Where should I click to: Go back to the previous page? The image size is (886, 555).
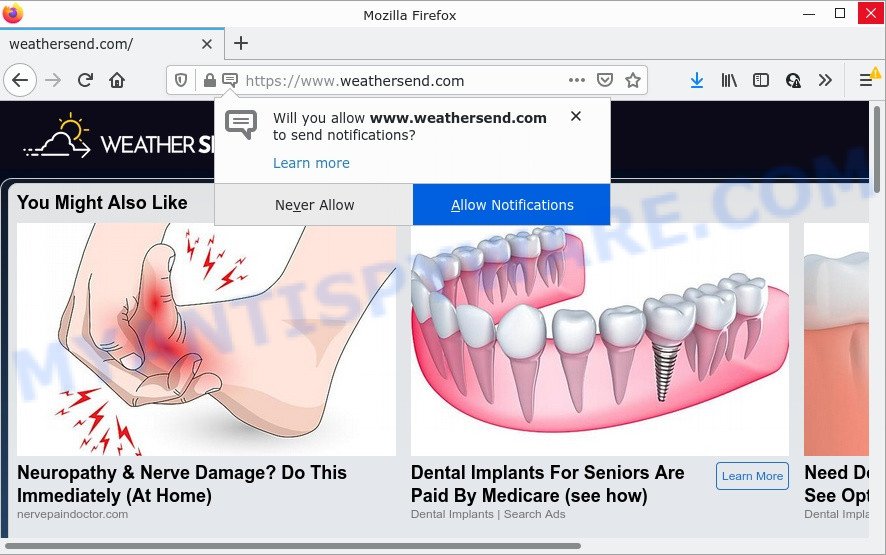click(x=20, y=80)
